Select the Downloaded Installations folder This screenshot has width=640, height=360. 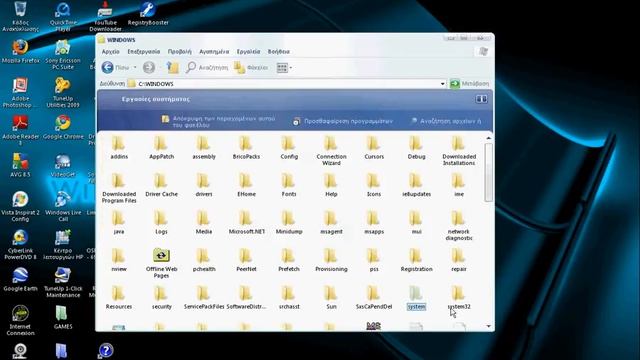[x=459, y=151]
